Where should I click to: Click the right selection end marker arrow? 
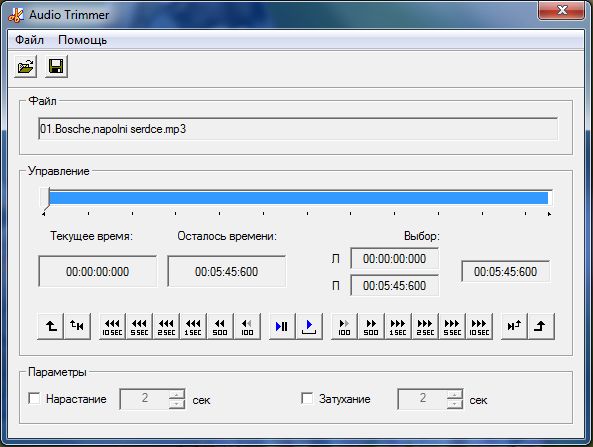(549, 214)
